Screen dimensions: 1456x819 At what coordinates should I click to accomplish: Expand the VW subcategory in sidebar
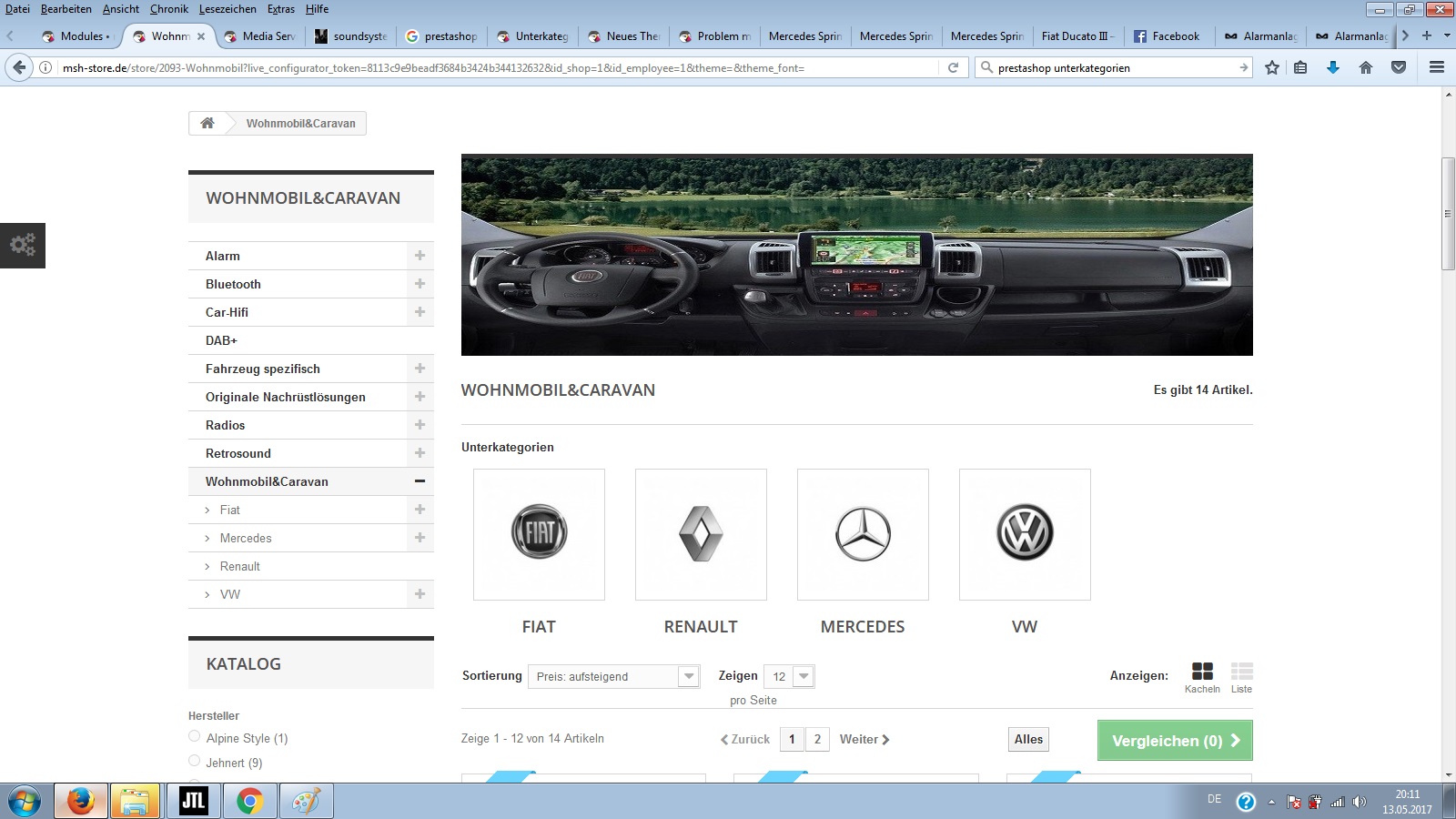pyautogui.click(x=420, y=594)
